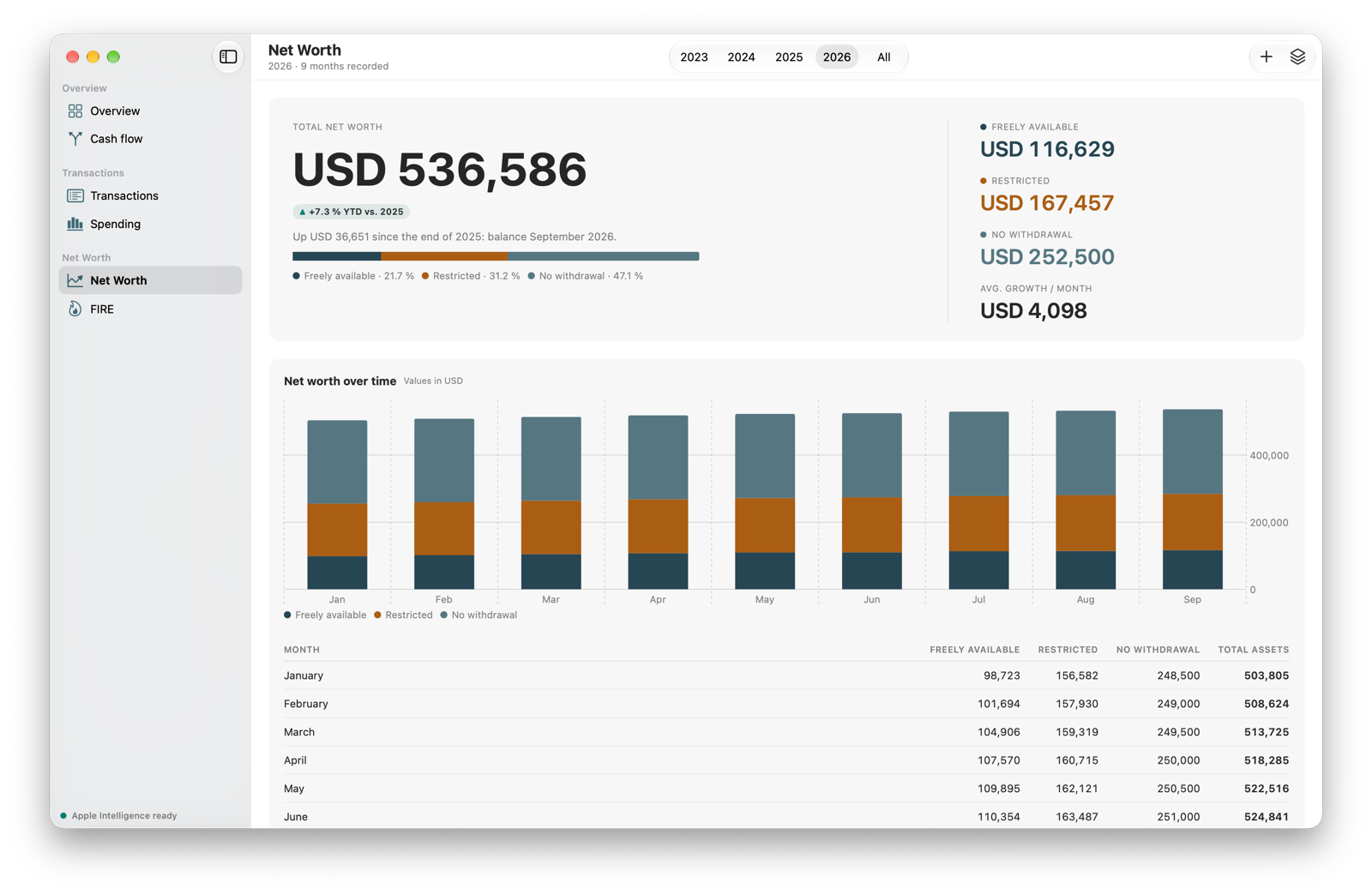Click the May bar in the chart
The image size is (1372, 894).
[x=765, y=501]
